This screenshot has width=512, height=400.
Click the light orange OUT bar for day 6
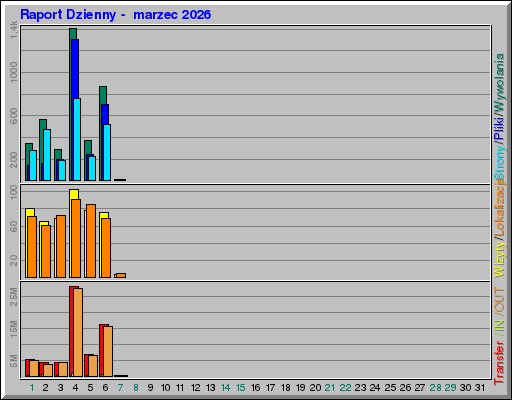(108, 351)
